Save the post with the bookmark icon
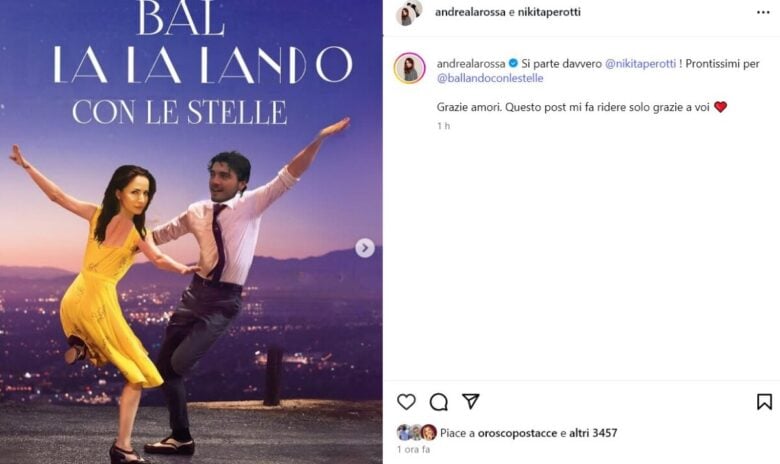The width and height of the screenshot is (780, 464). pyautogui.click(x=764, y=402)
